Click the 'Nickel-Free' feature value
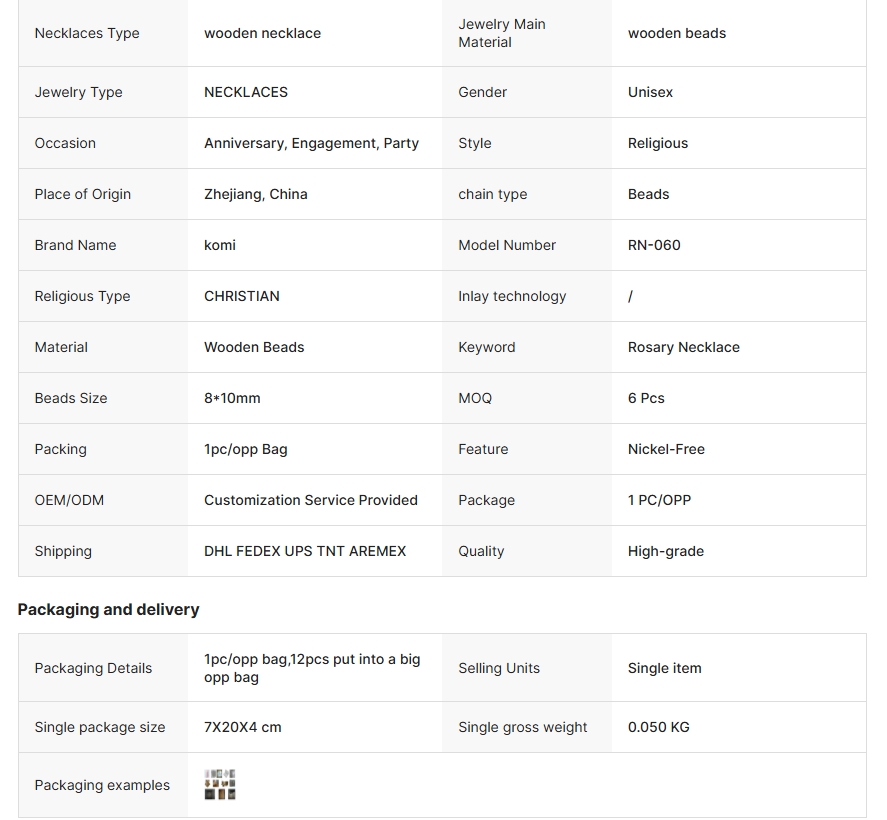Screen dimensions: 887x820 (666, 449)
